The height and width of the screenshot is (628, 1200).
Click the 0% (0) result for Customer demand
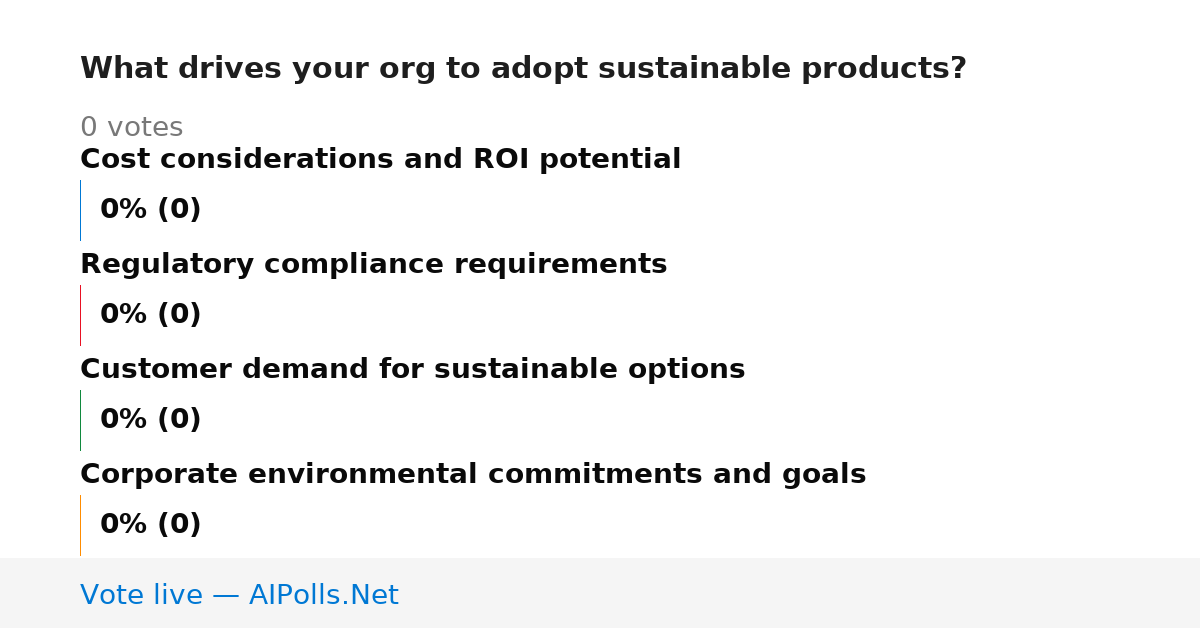pyautogui.click(x=150, y=420)
